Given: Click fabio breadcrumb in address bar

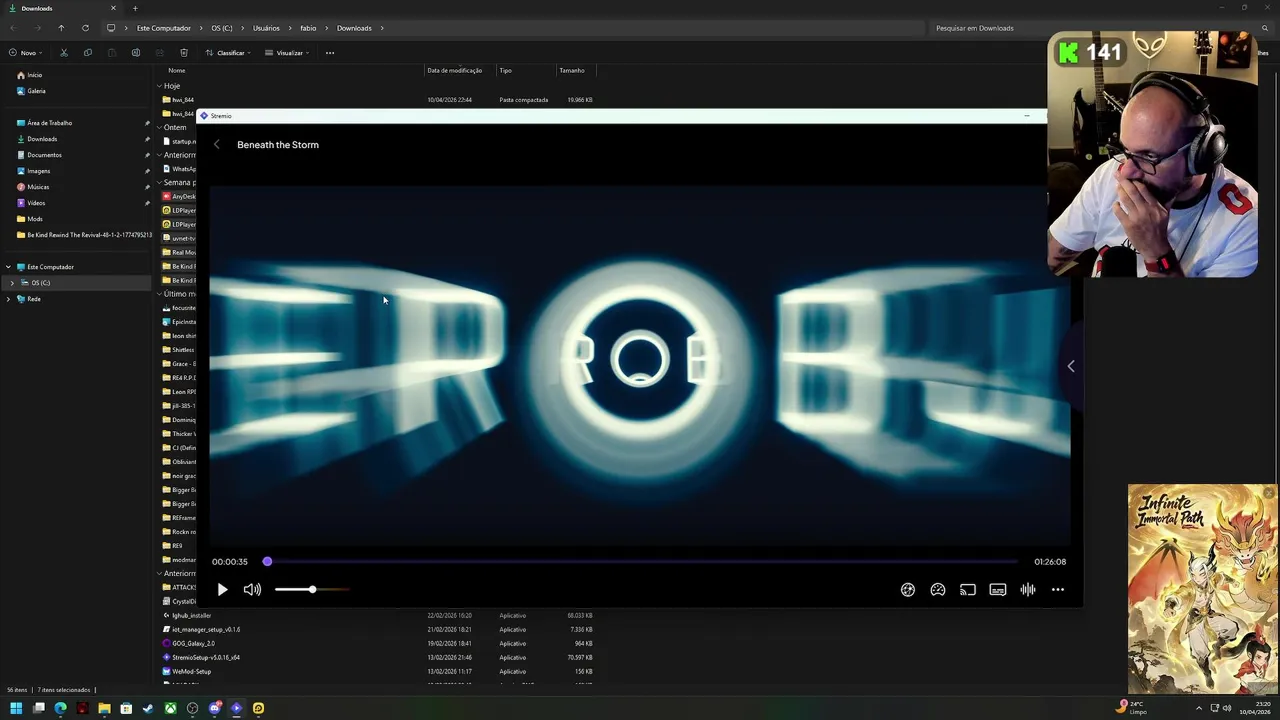Looking at the screenshot, I should (308, 28).
